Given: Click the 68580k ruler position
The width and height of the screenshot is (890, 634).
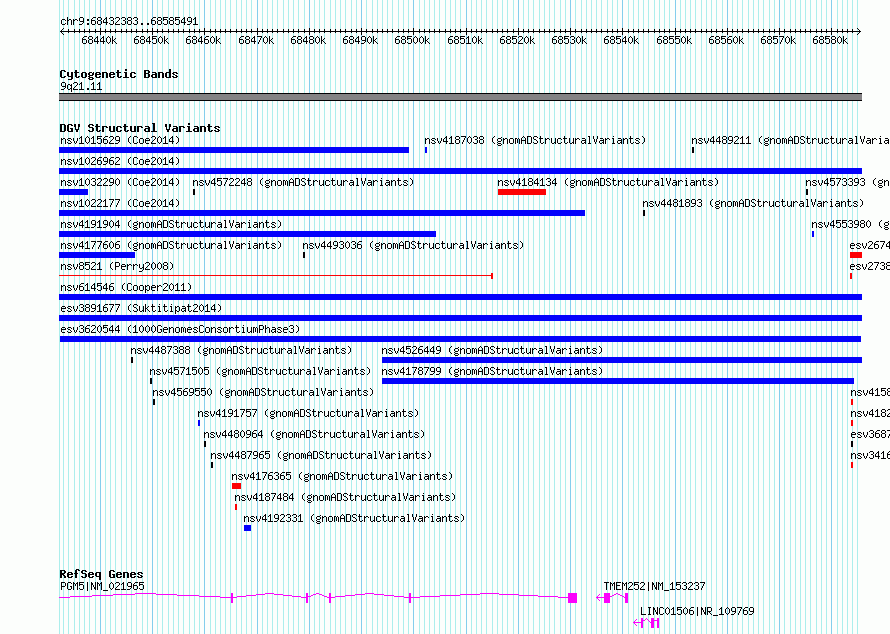Looking at the screenshot, I should (830, 40).
